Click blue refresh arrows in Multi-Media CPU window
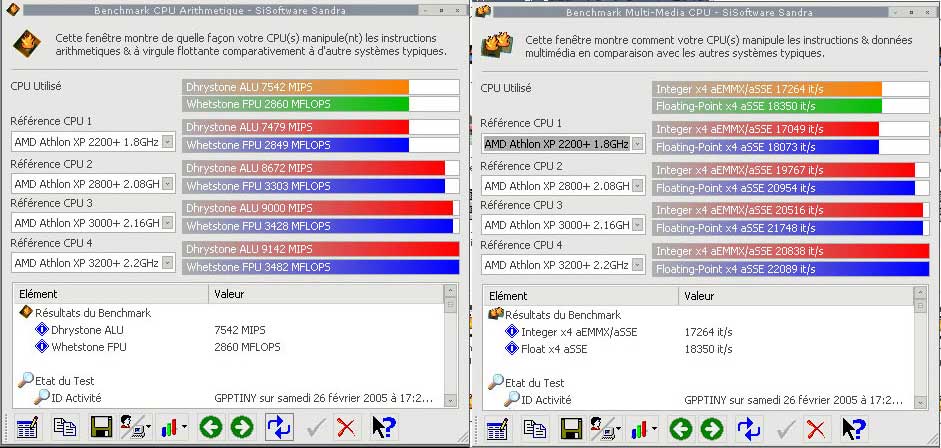This screenshot has width=941, height=448. pyautogui.click(x=749, y=429)
